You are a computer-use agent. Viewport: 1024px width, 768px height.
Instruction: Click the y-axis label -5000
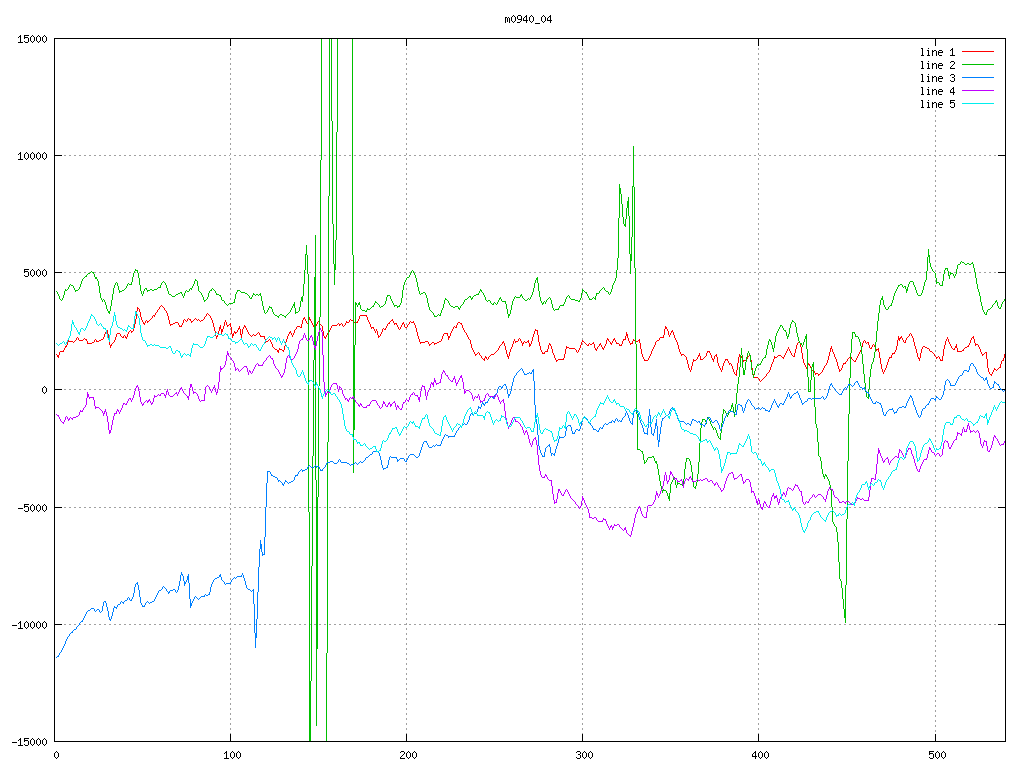tap(32, 507)
